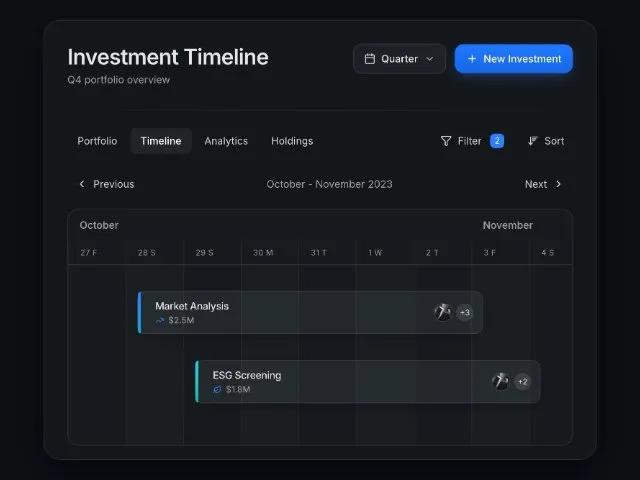
Task: Go to Previous time period
Action: [x=107, y=184]
